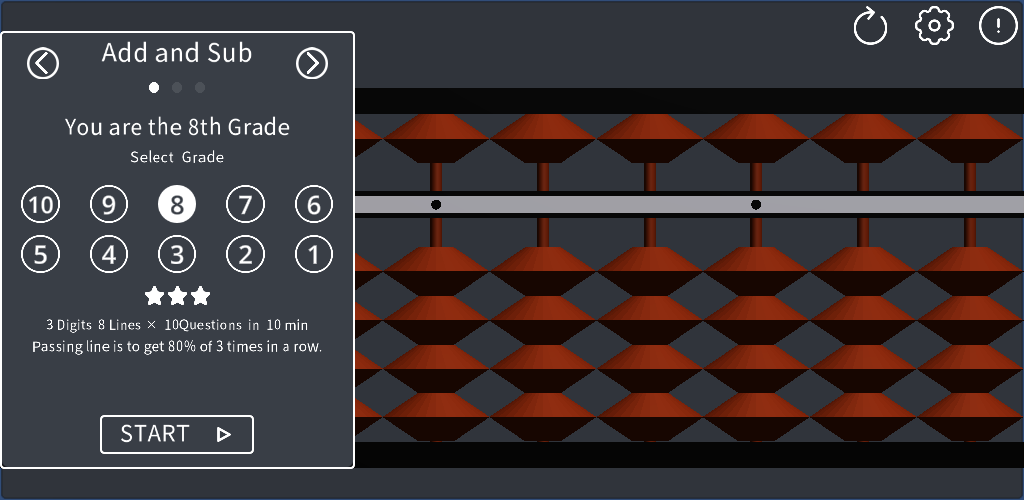Open the info exclamation mark icon

point(998,25)
